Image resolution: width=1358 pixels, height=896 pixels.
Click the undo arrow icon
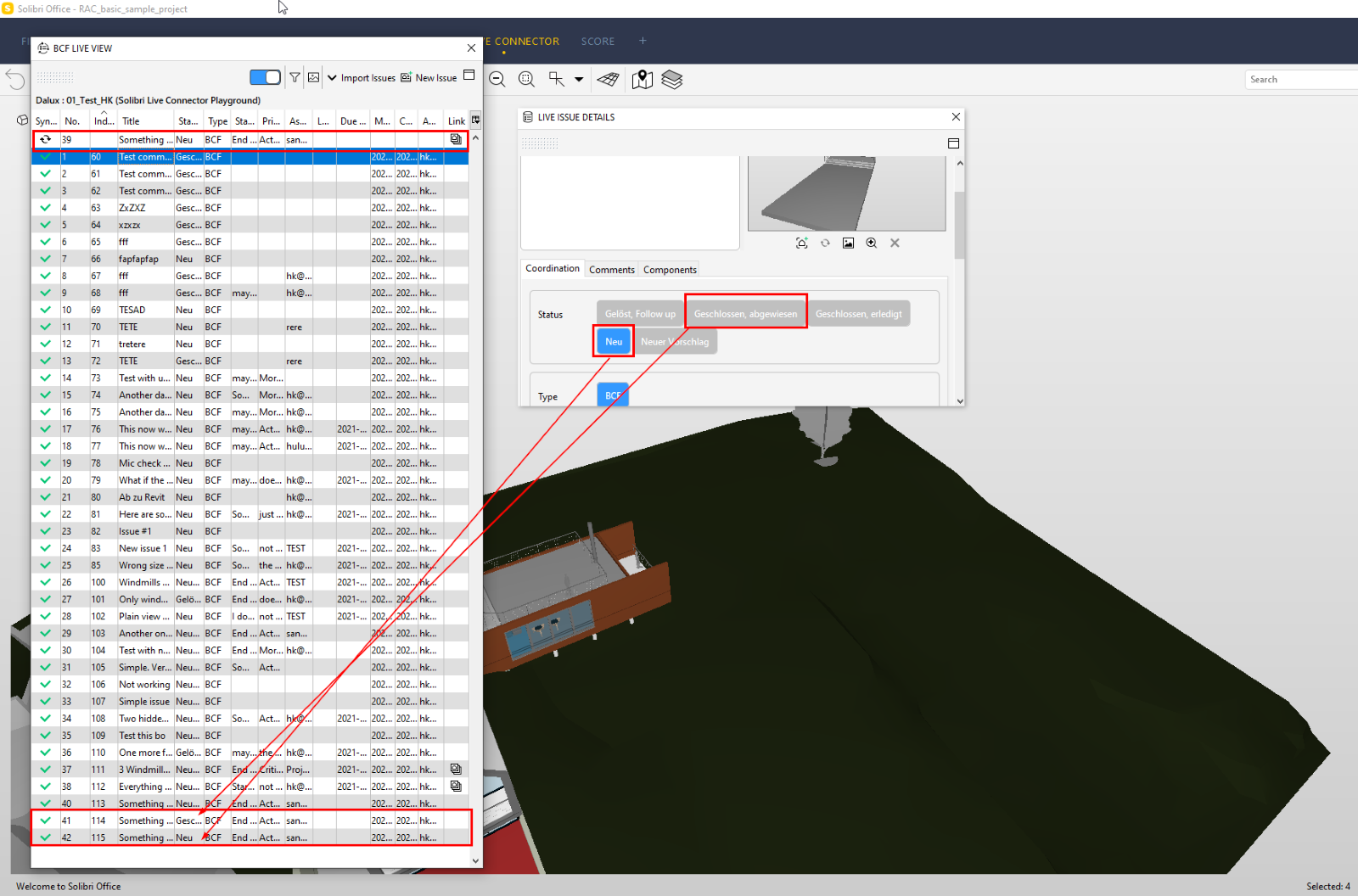pos(15,79)
